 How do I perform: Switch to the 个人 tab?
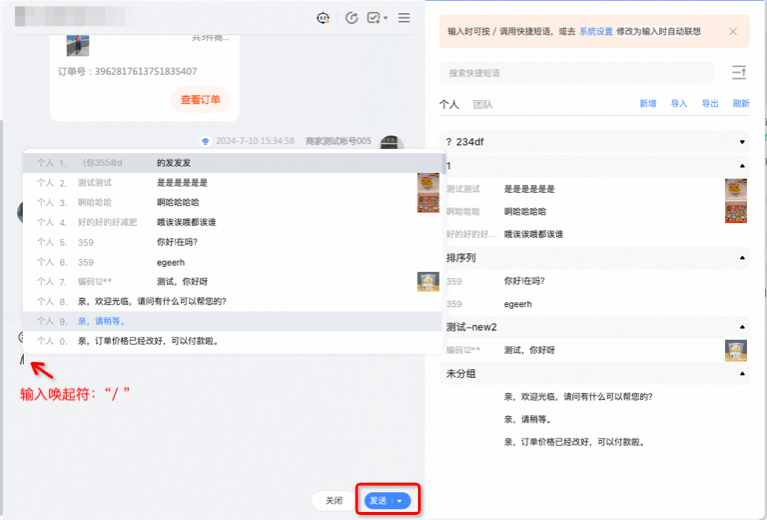tap(449, 104)
